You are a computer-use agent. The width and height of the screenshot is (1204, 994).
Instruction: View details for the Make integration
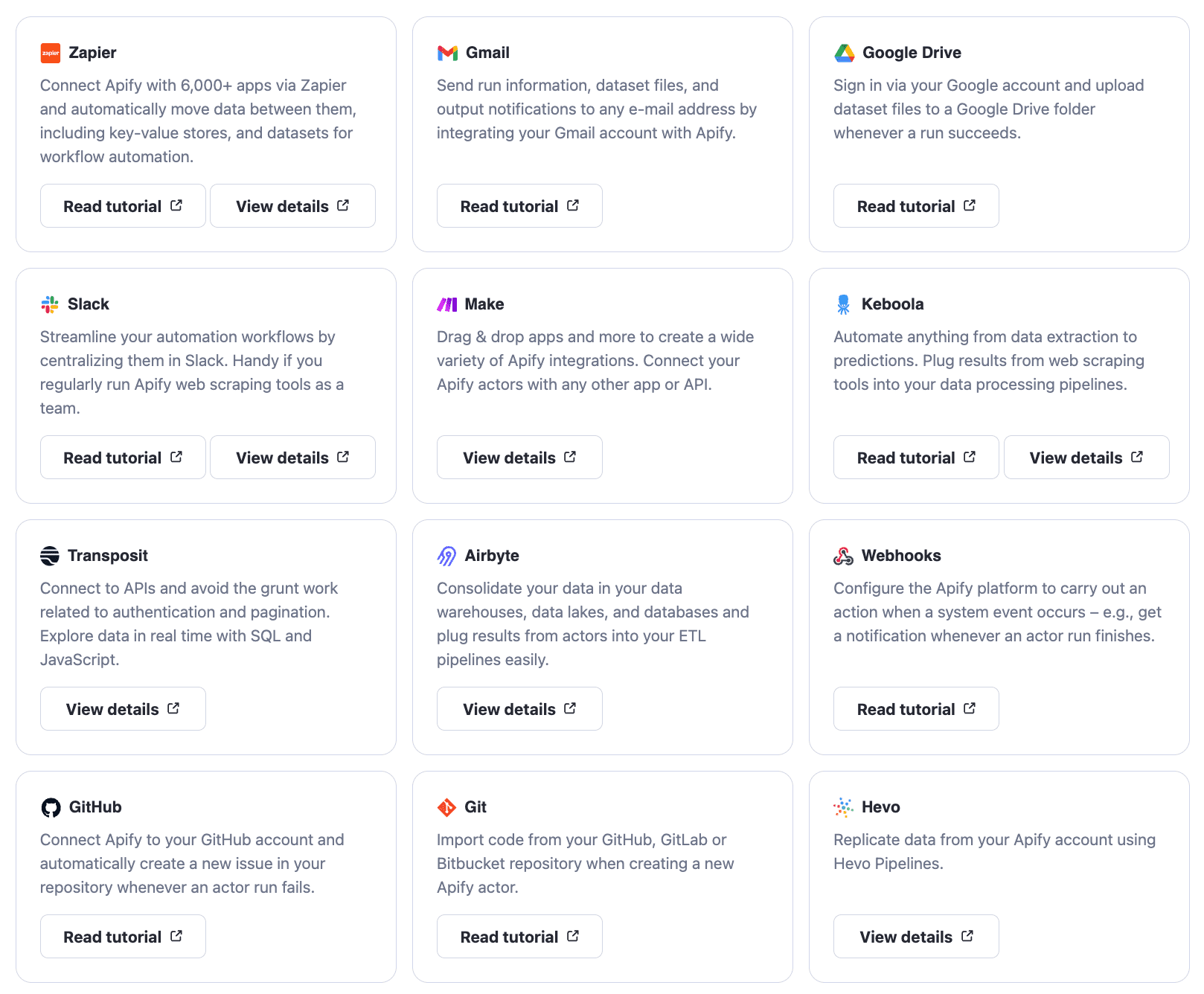point(519,457)
